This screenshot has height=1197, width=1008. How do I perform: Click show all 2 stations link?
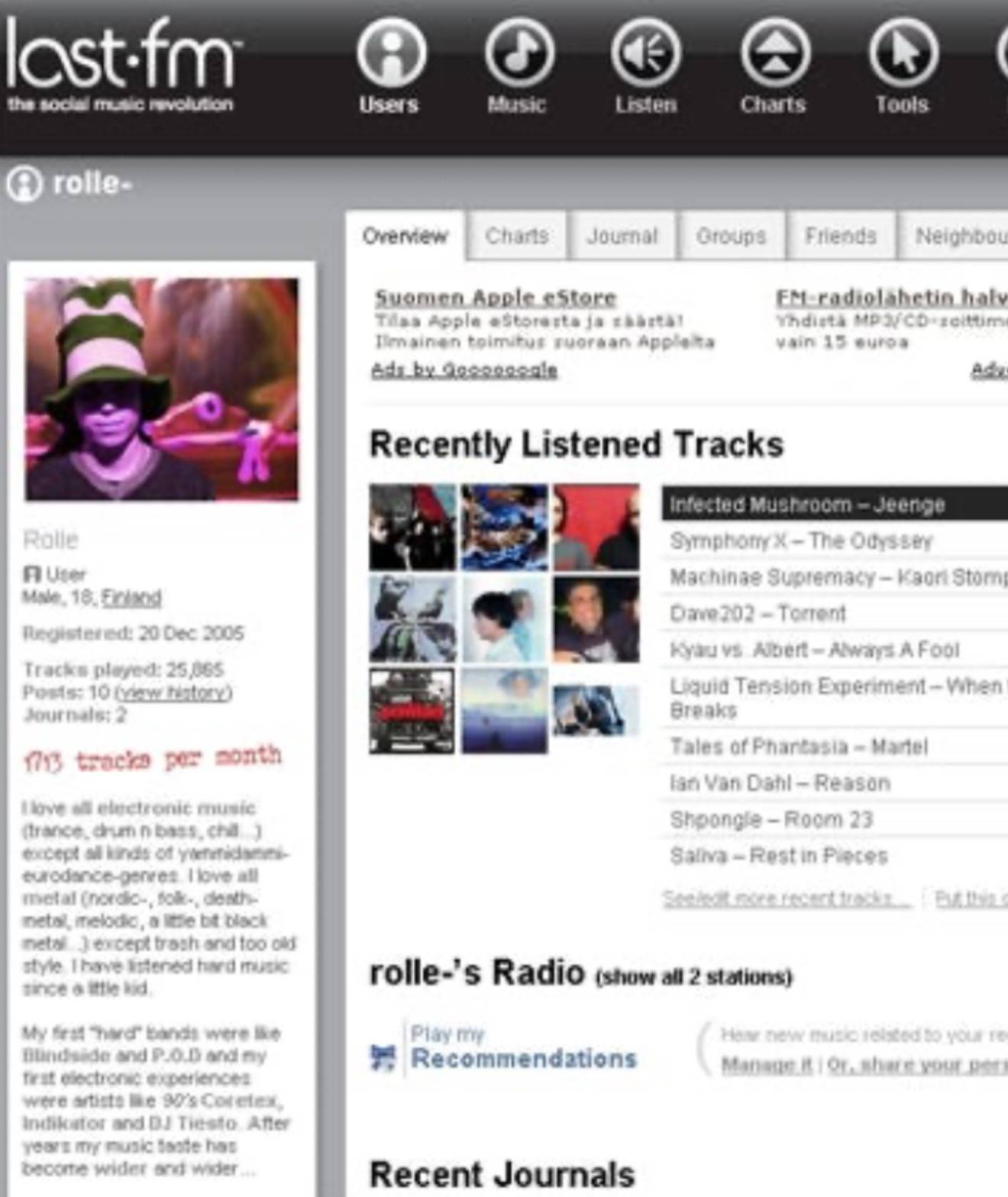(x=694, y=977)
